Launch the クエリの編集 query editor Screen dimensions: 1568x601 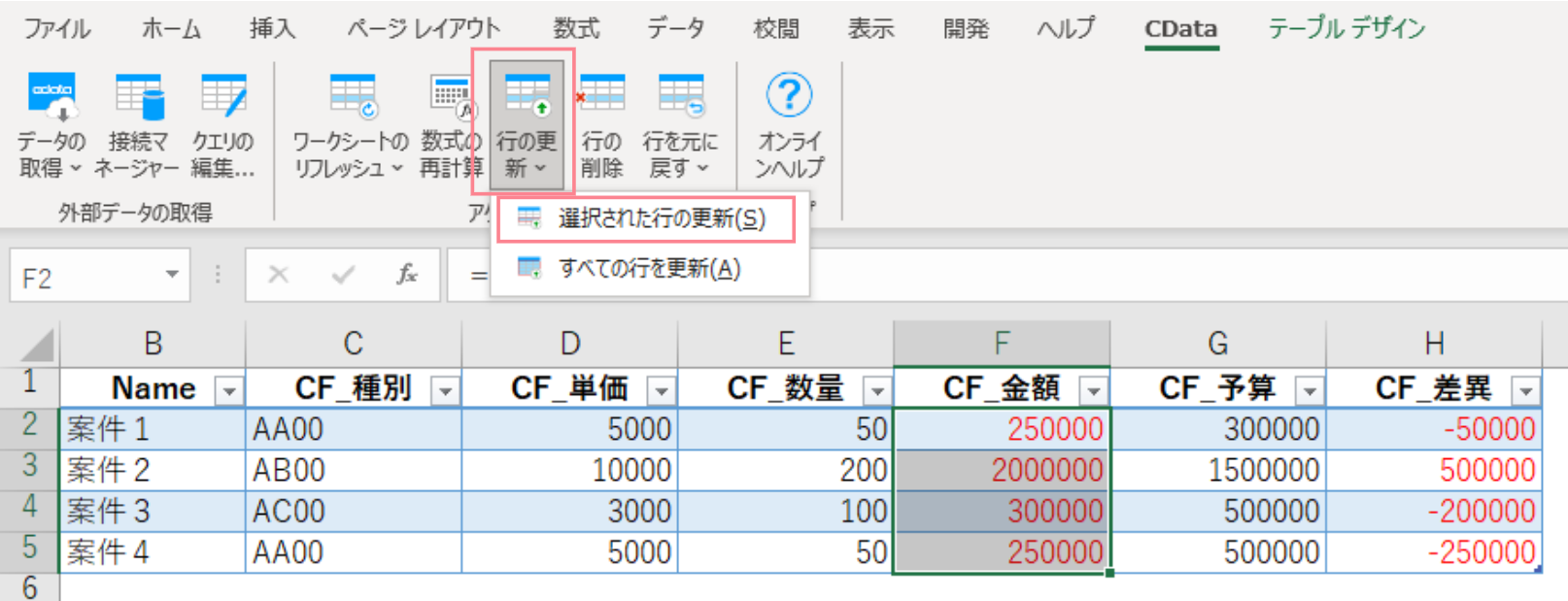click(222, 124)
